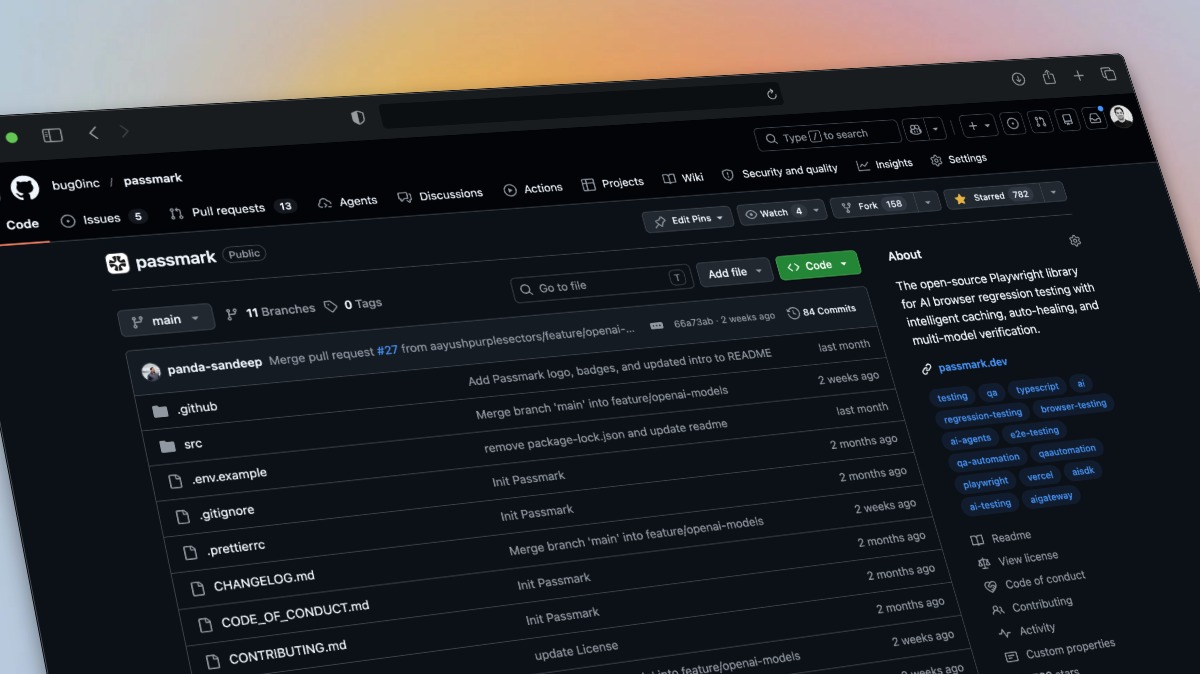Open global issues icon in header
The width and height of the screenshot is (1200, 674).
[x=1013, y=123]
